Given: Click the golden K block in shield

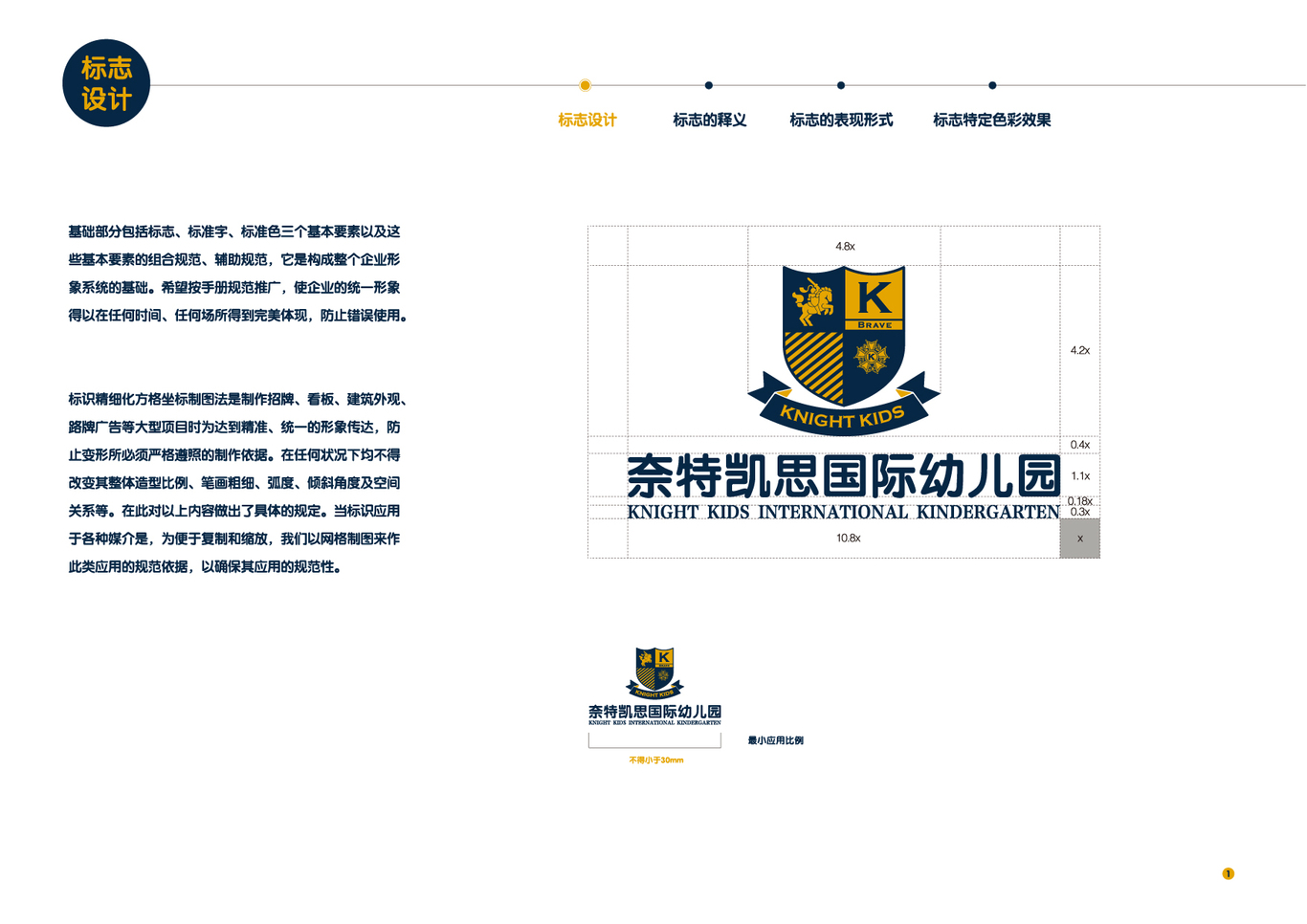Looking at the screenshot, I should click(875, 296).
